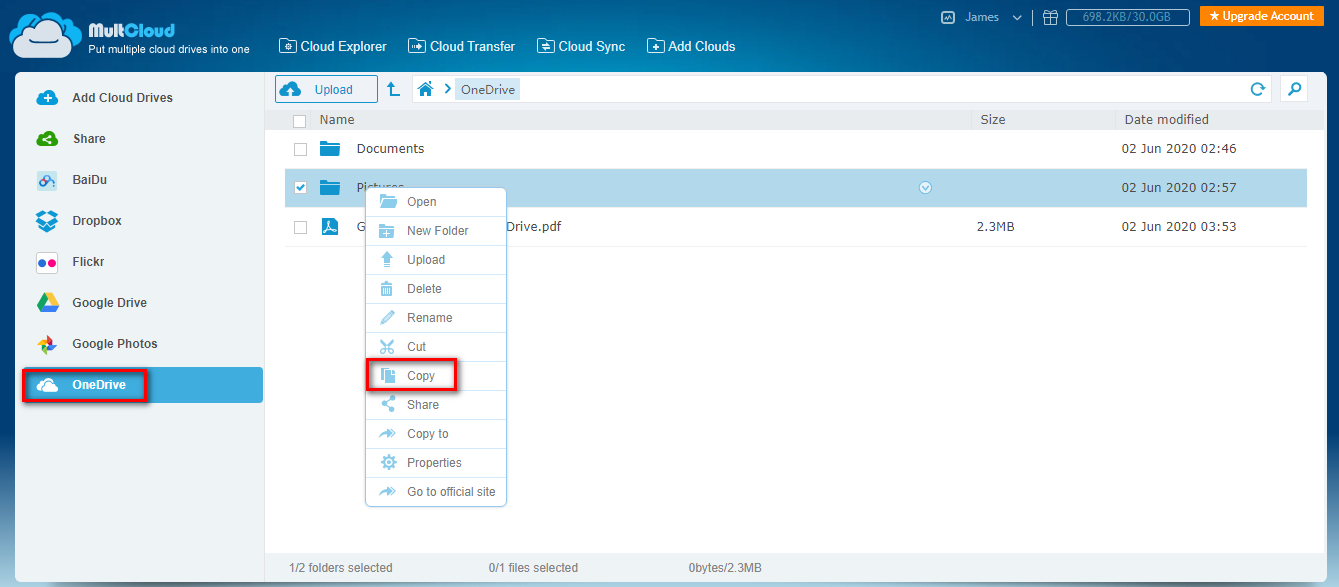Uncheck the Pictures folder checkbox
This screenshot has width=1339, height=587.
pyautogui.click(x=300, y=187)
